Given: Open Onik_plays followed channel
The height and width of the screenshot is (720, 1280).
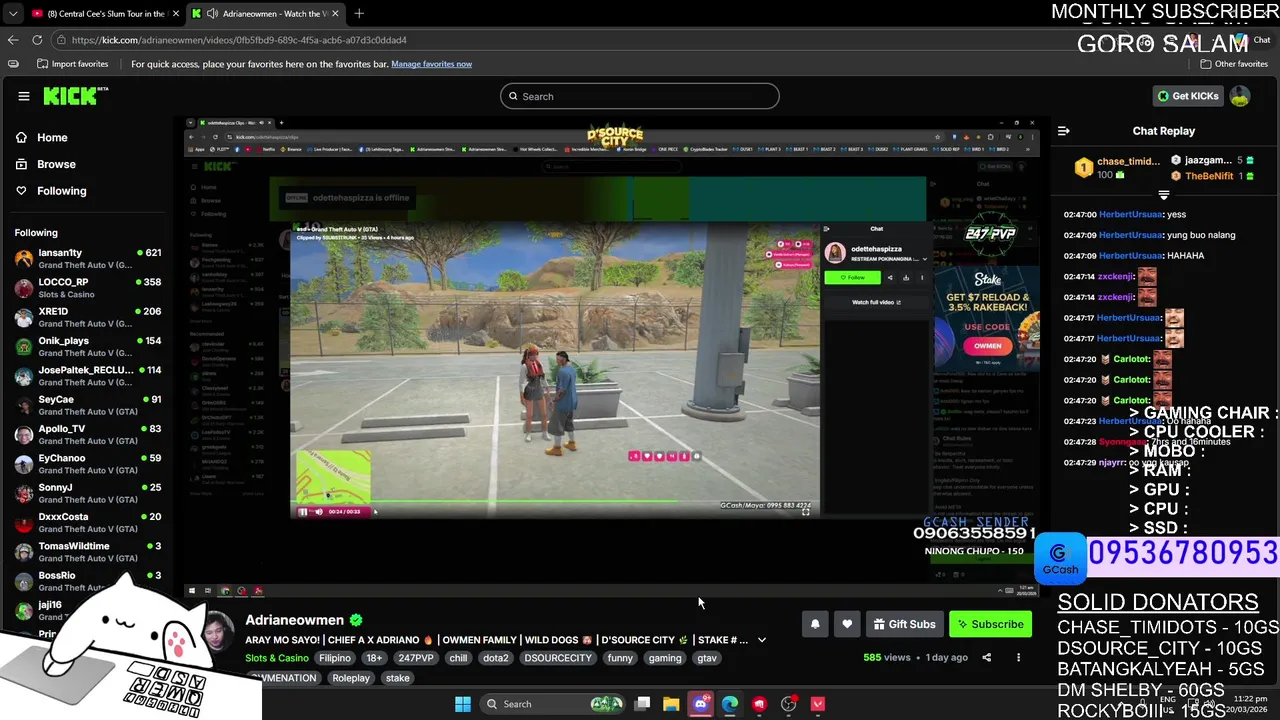Looking at the screenshot, I should tap(88, 347).
